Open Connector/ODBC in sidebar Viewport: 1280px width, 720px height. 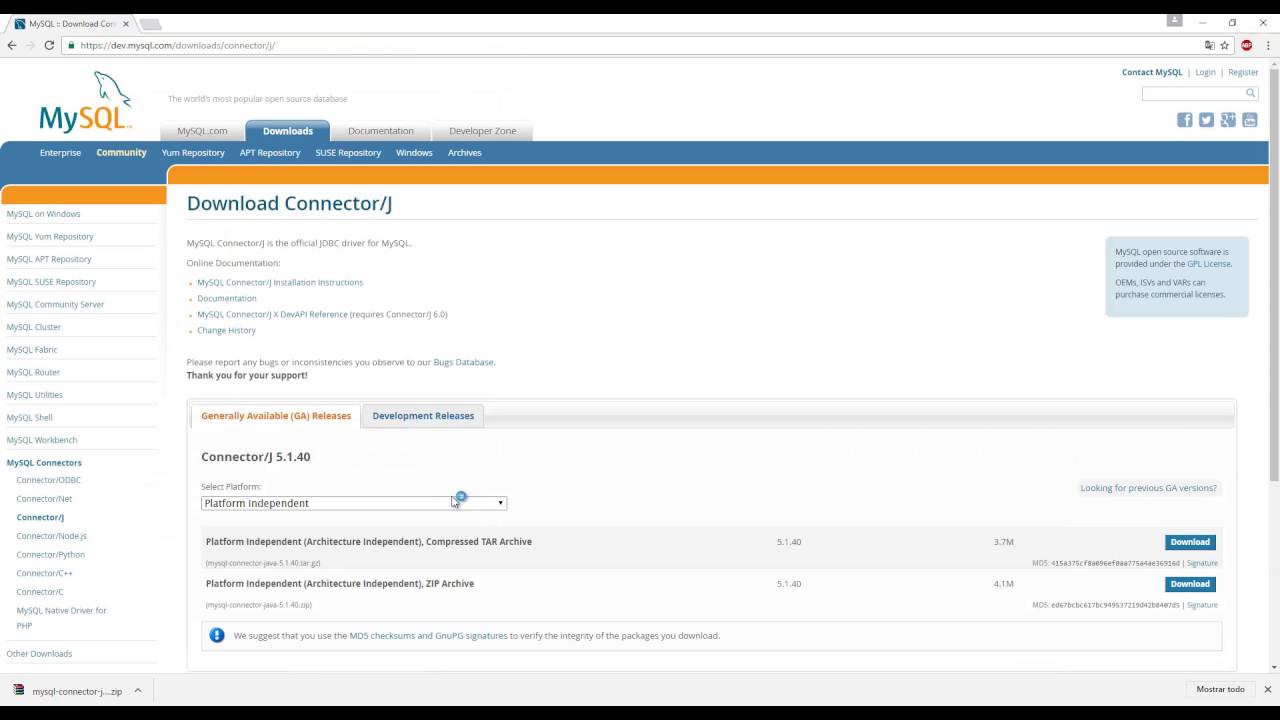tap(48, 480)
